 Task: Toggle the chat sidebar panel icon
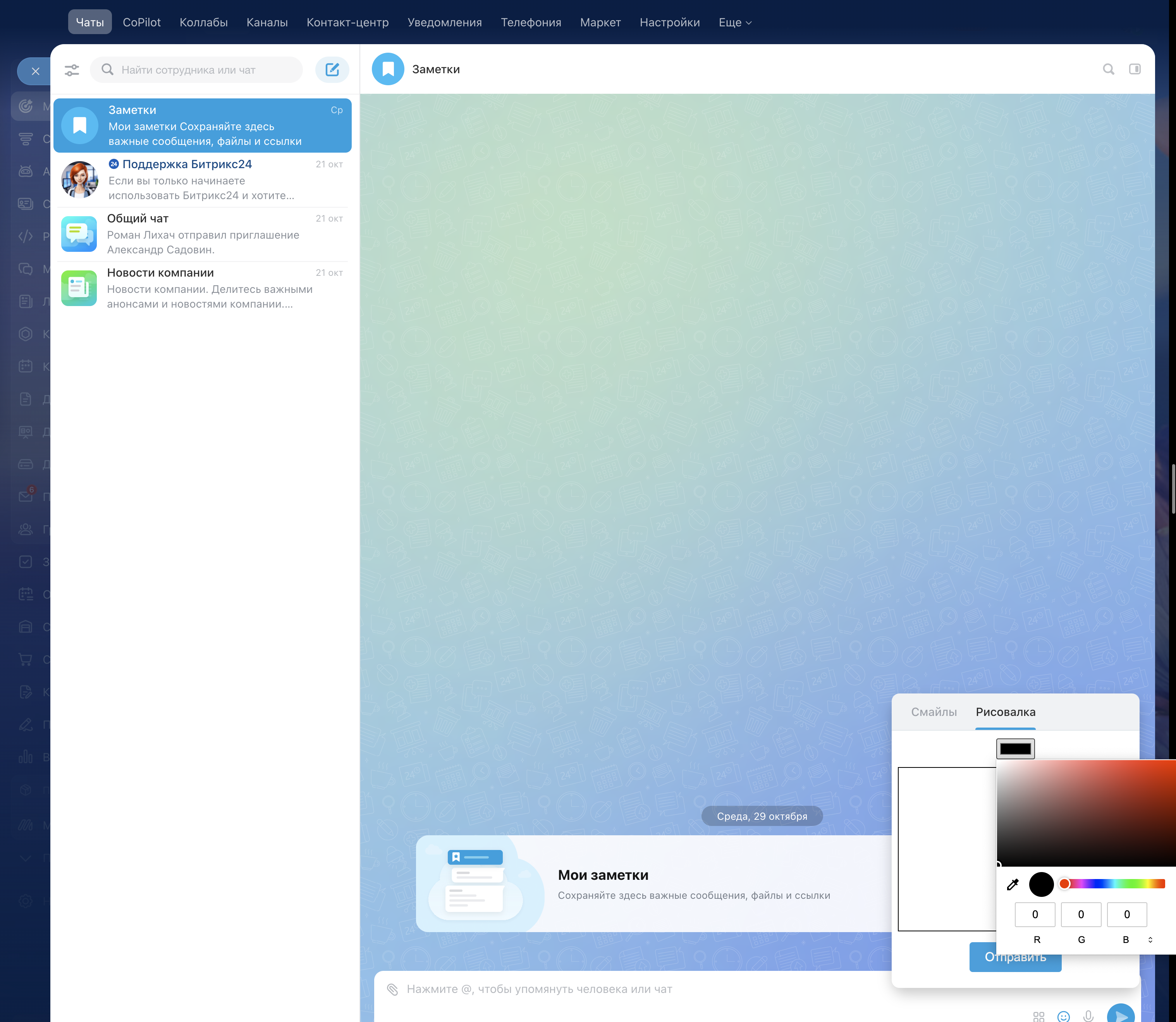[x=1135, y=69]
